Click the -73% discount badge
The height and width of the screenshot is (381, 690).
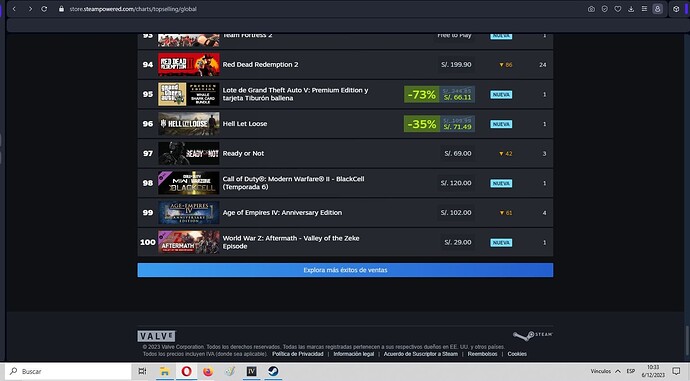pyautogui.click(x=422, y=95)
